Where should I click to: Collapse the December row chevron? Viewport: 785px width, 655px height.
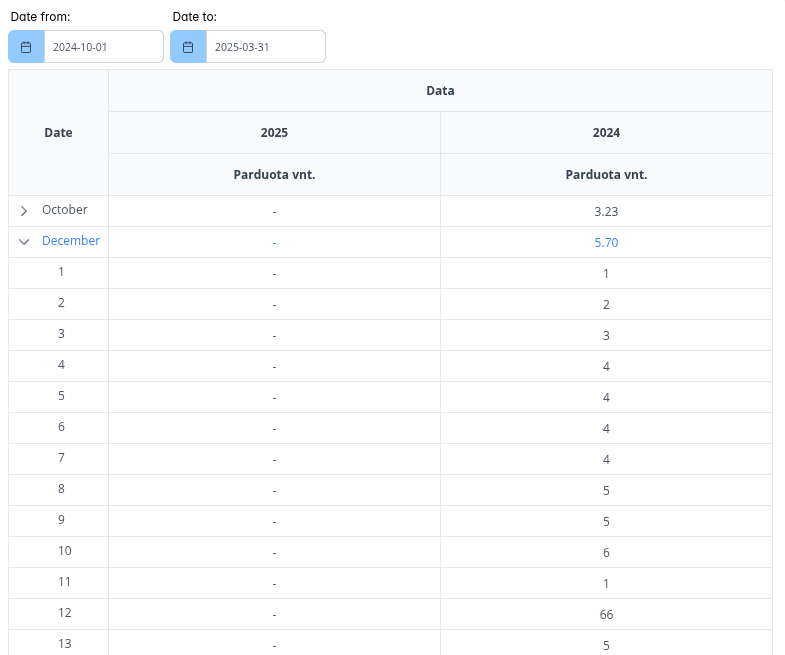24,242
